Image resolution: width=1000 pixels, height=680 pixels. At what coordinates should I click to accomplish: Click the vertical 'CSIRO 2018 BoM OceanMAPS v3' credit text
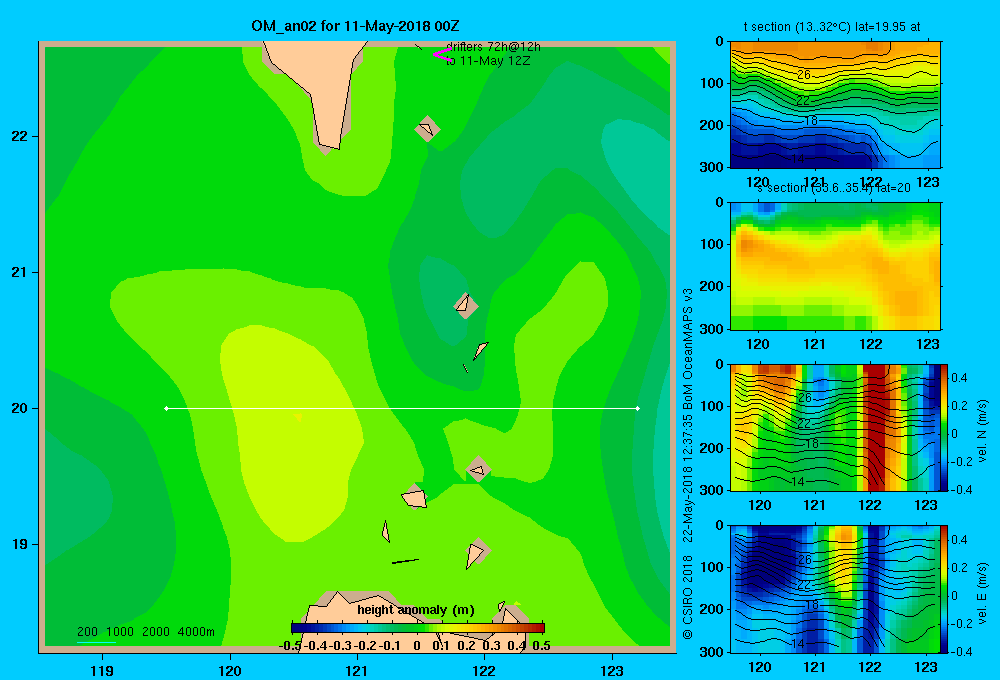click(x=688, y=464)
